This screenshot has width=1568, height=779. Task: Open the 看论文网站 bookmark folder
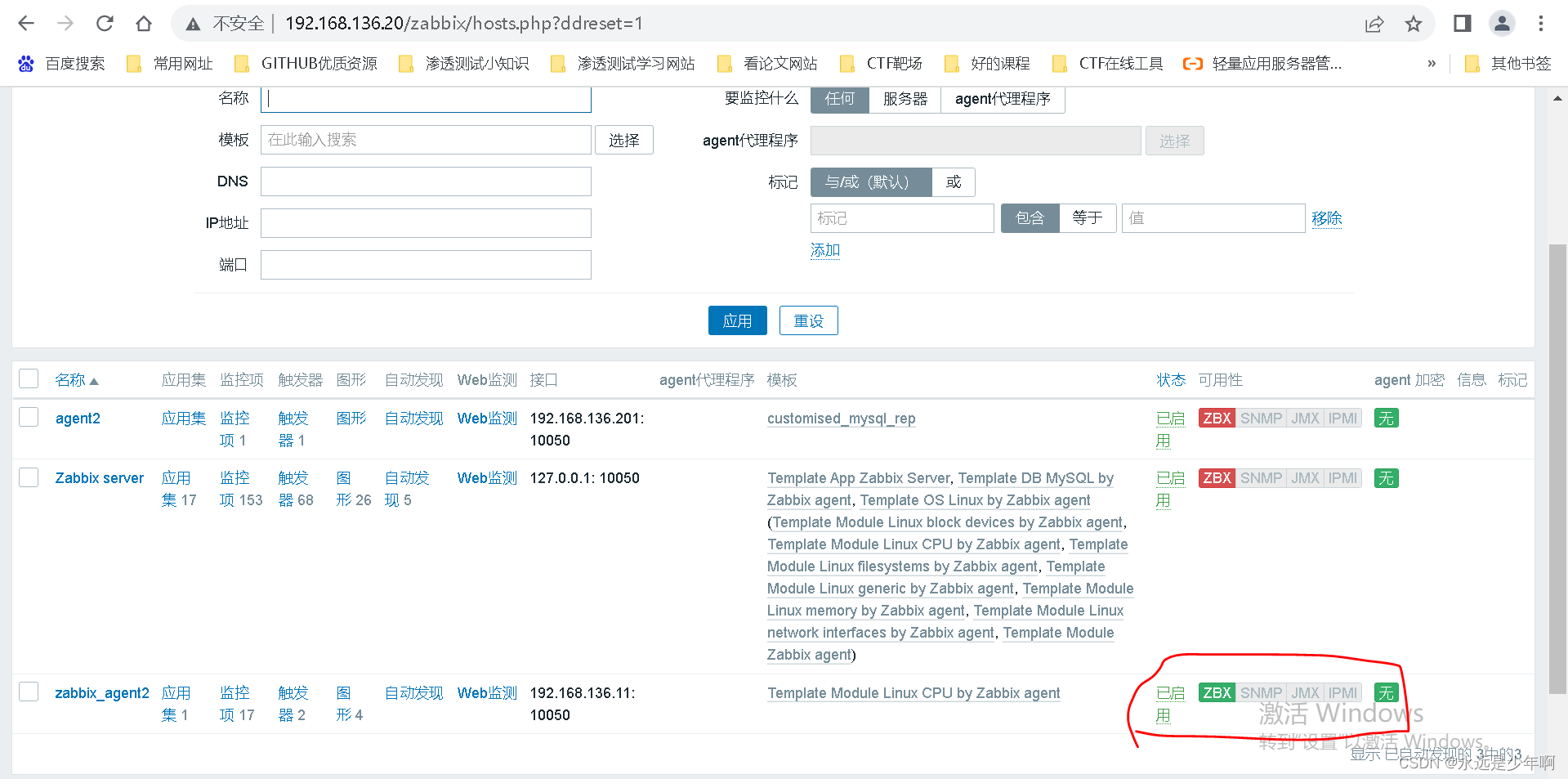tap(766, 64)
